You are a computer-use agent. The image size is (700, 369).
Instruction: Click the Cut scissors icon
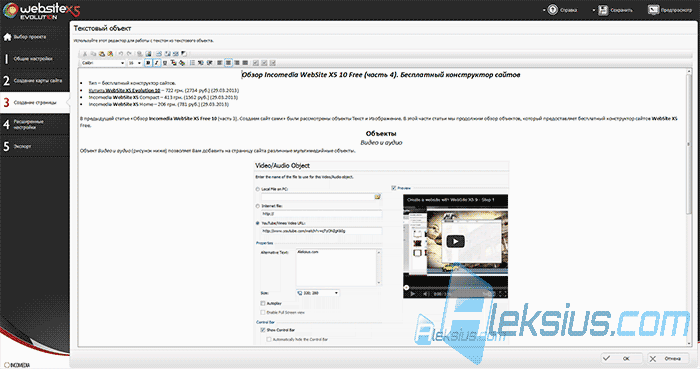tap(85, 54)
